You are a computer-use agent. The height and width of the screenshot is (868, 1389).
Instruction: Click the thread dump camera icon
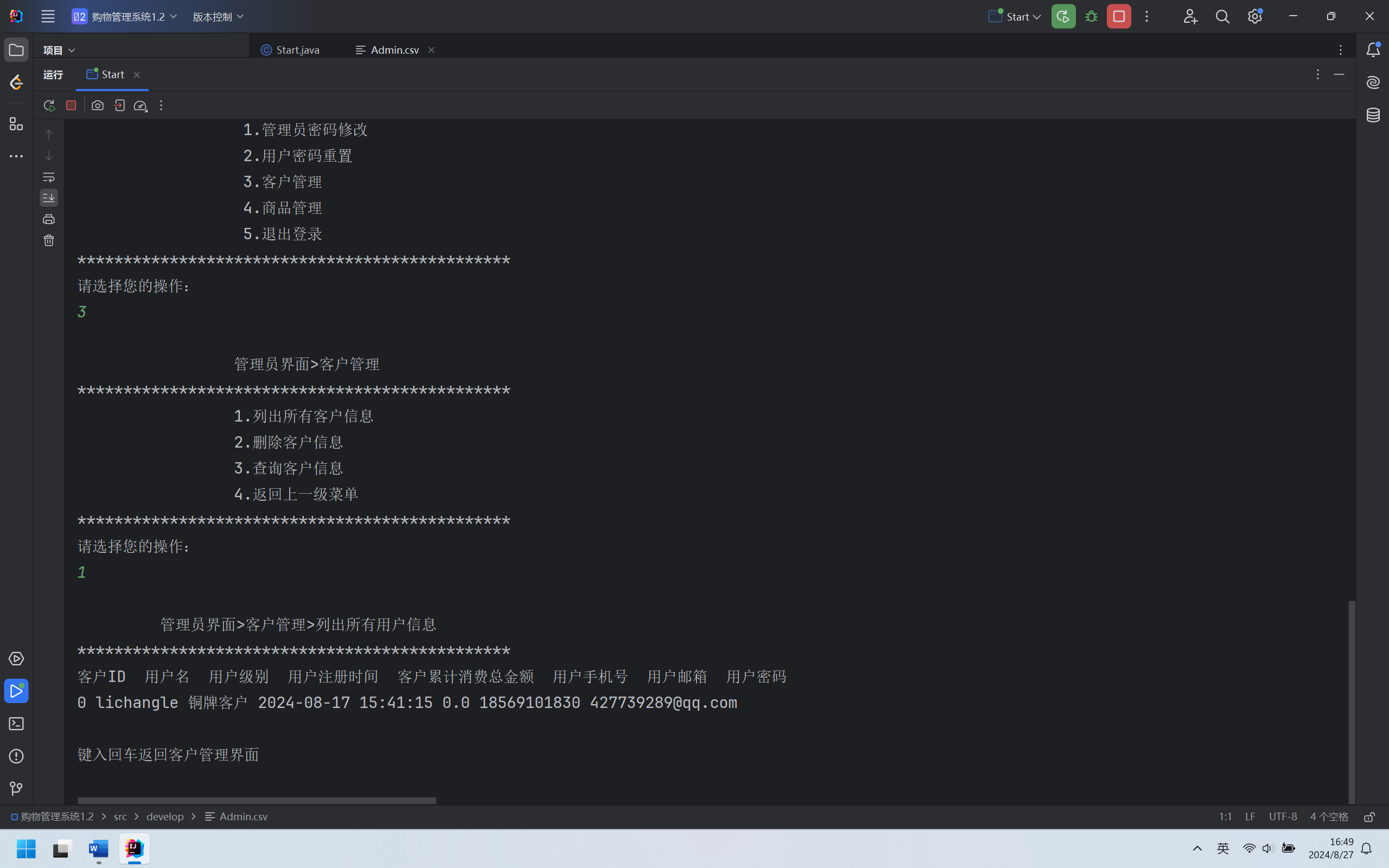click(98, 106)
